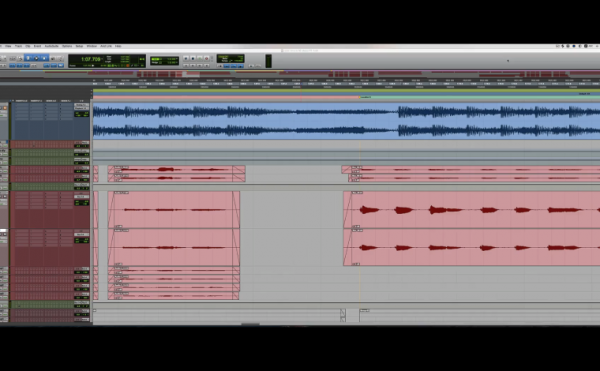Open the AudioSuite menu
600x371 pixels.
click(x=52, y=46)
